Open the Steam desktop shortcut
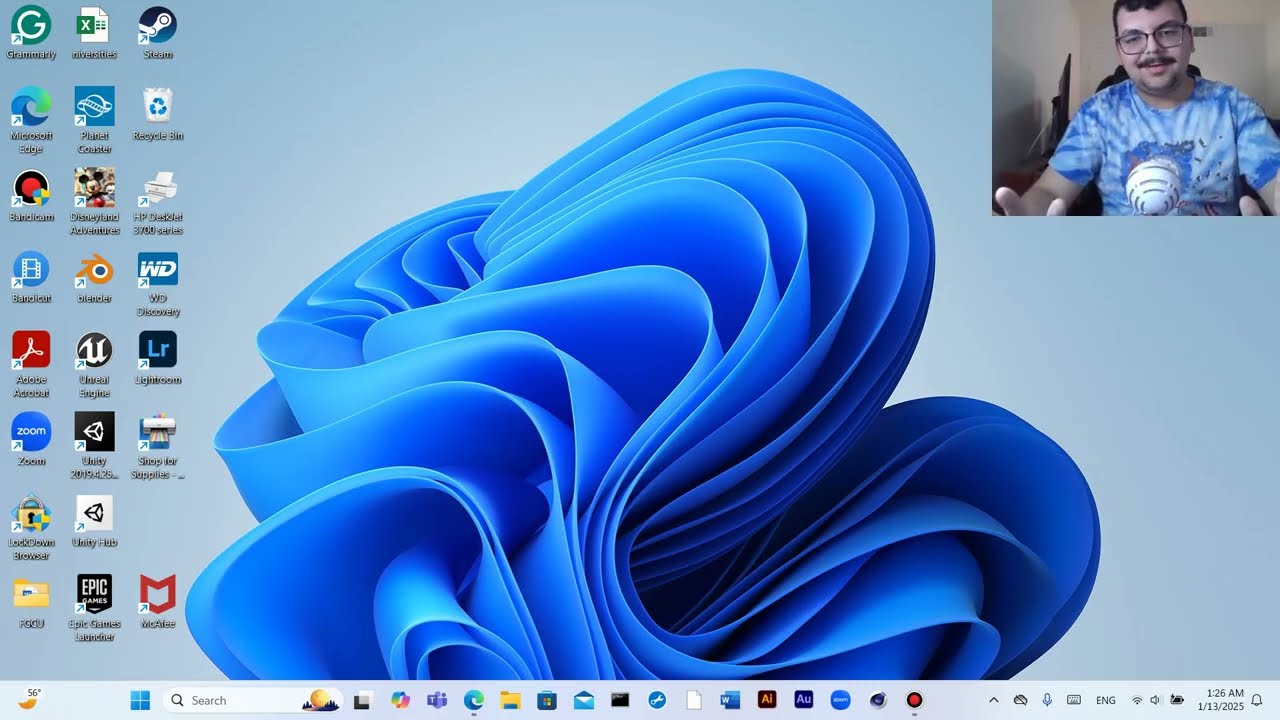1280x720 pixels. point(157,26)
